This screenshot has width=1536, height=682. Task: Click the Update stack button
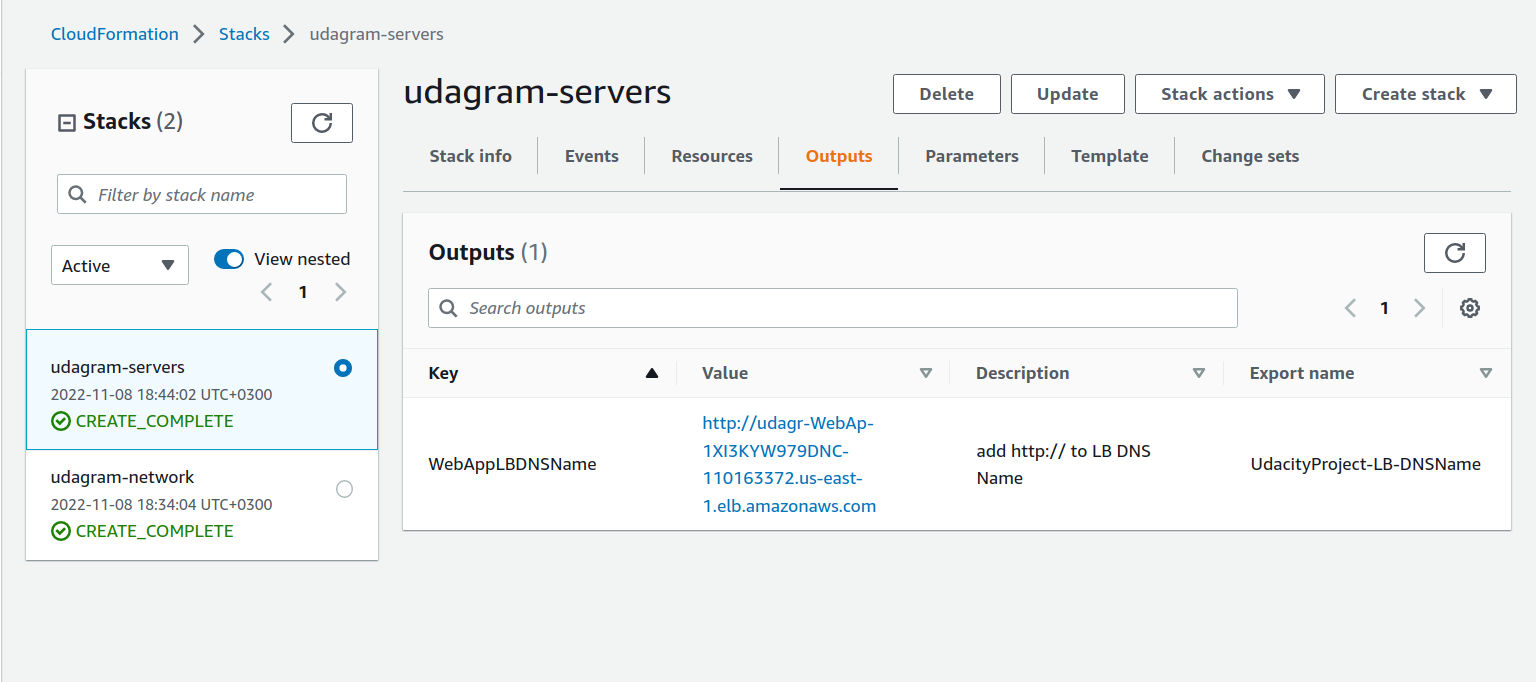point(1068,94)
